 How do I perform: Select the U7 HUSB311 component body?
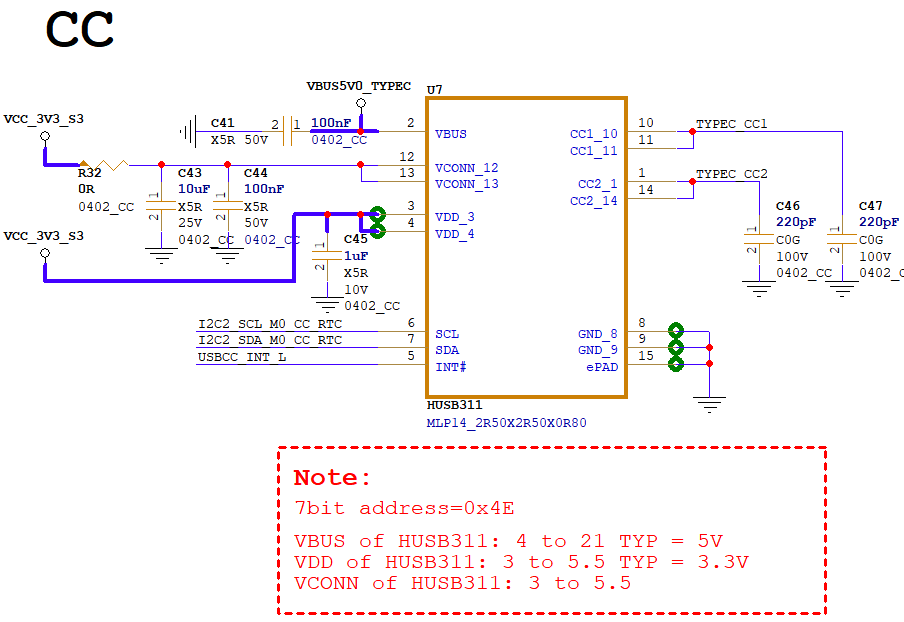click(x=526, y=247)
